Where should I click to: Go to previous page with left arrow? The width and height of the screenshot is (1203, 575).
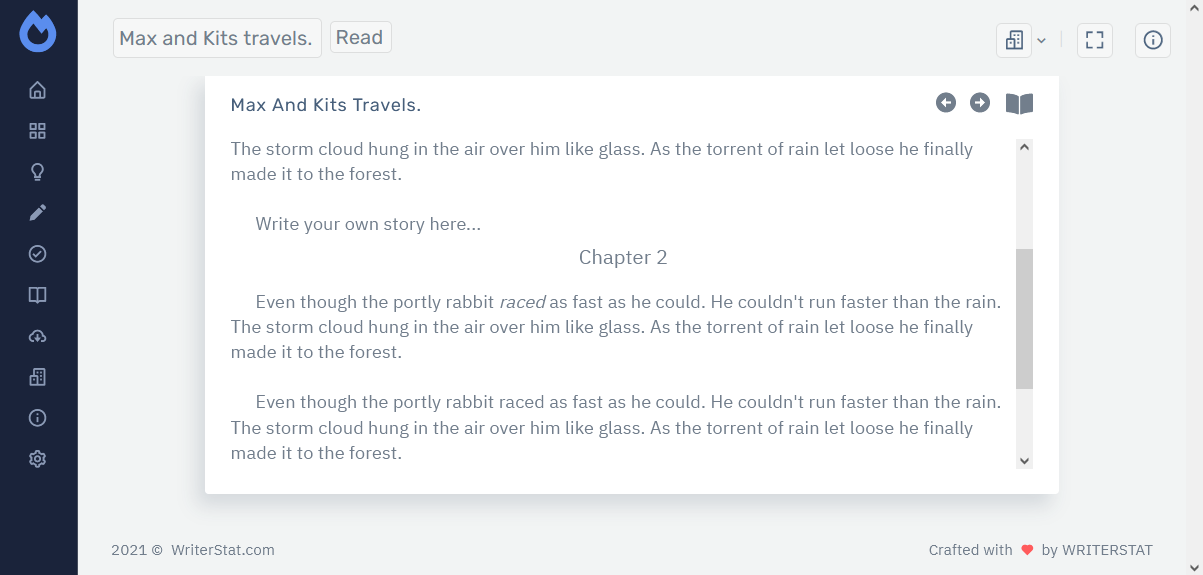coord(946,103)
